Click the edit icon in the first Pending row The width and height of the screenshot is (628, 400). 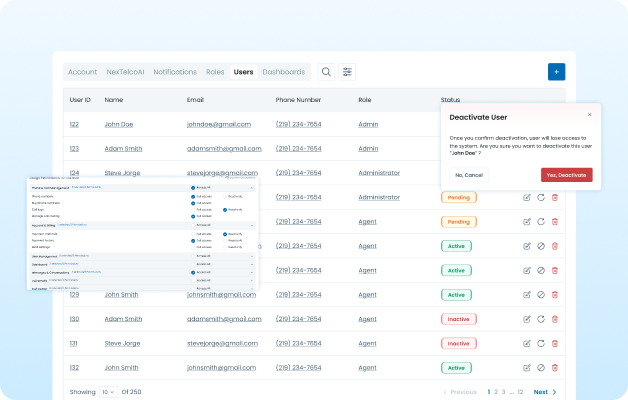click(527, 197)
